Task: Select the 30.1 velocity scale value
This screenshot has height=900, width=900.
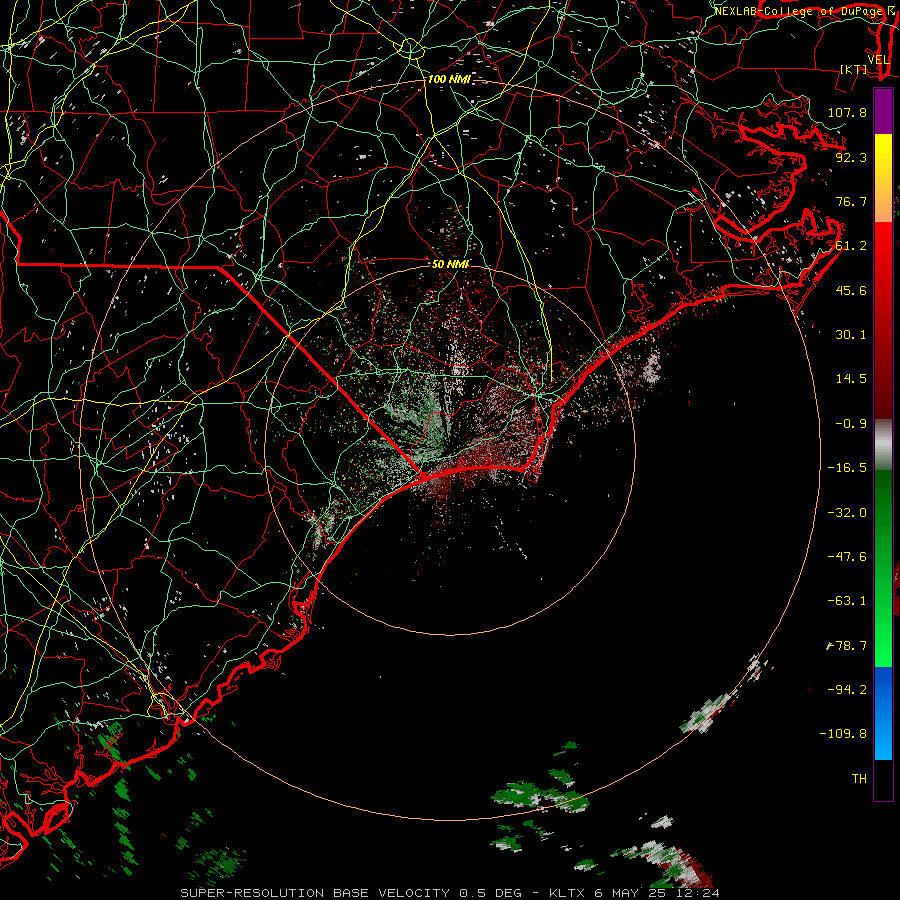Action: tap(851, 335)
